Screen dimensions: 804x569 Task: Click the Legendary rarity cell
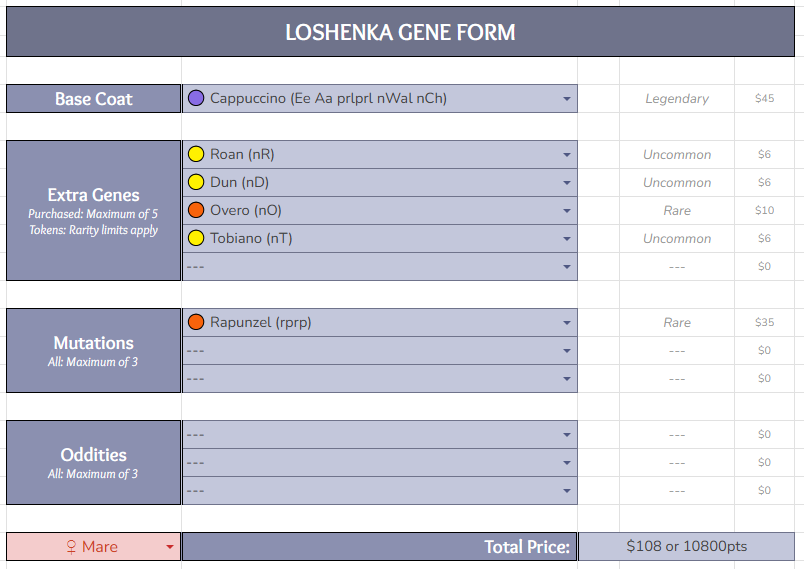coord(677,99)
